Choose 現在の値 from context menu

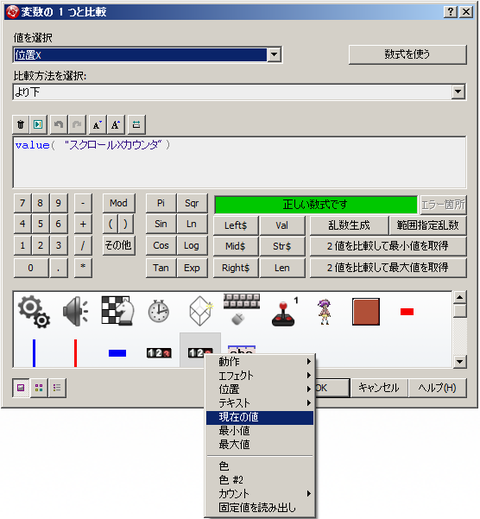tap(260, 417)
